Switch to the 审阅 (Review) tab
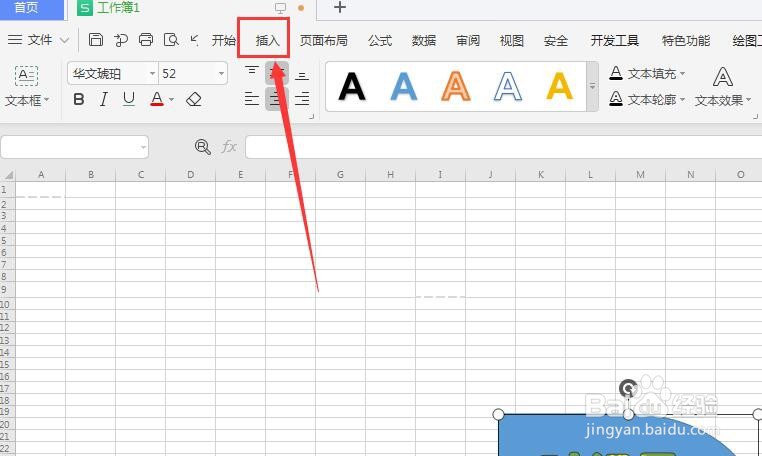The image size is (762, 456). 468,40
